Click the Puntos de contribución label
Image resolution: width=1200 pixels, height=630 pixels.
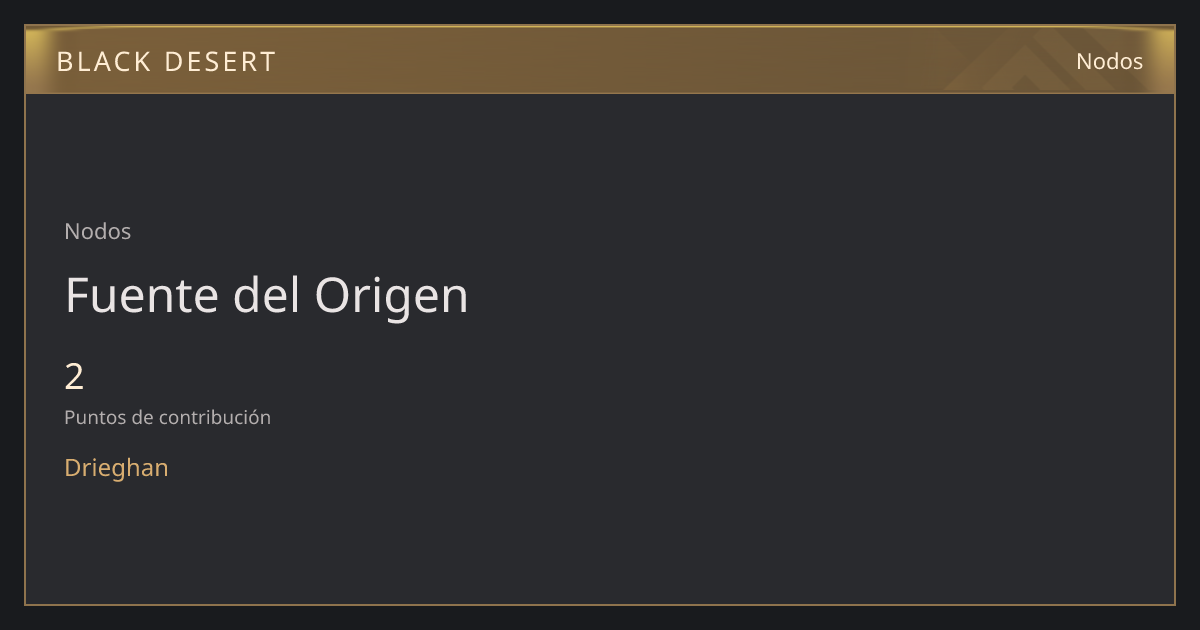[x=167, y=417]
